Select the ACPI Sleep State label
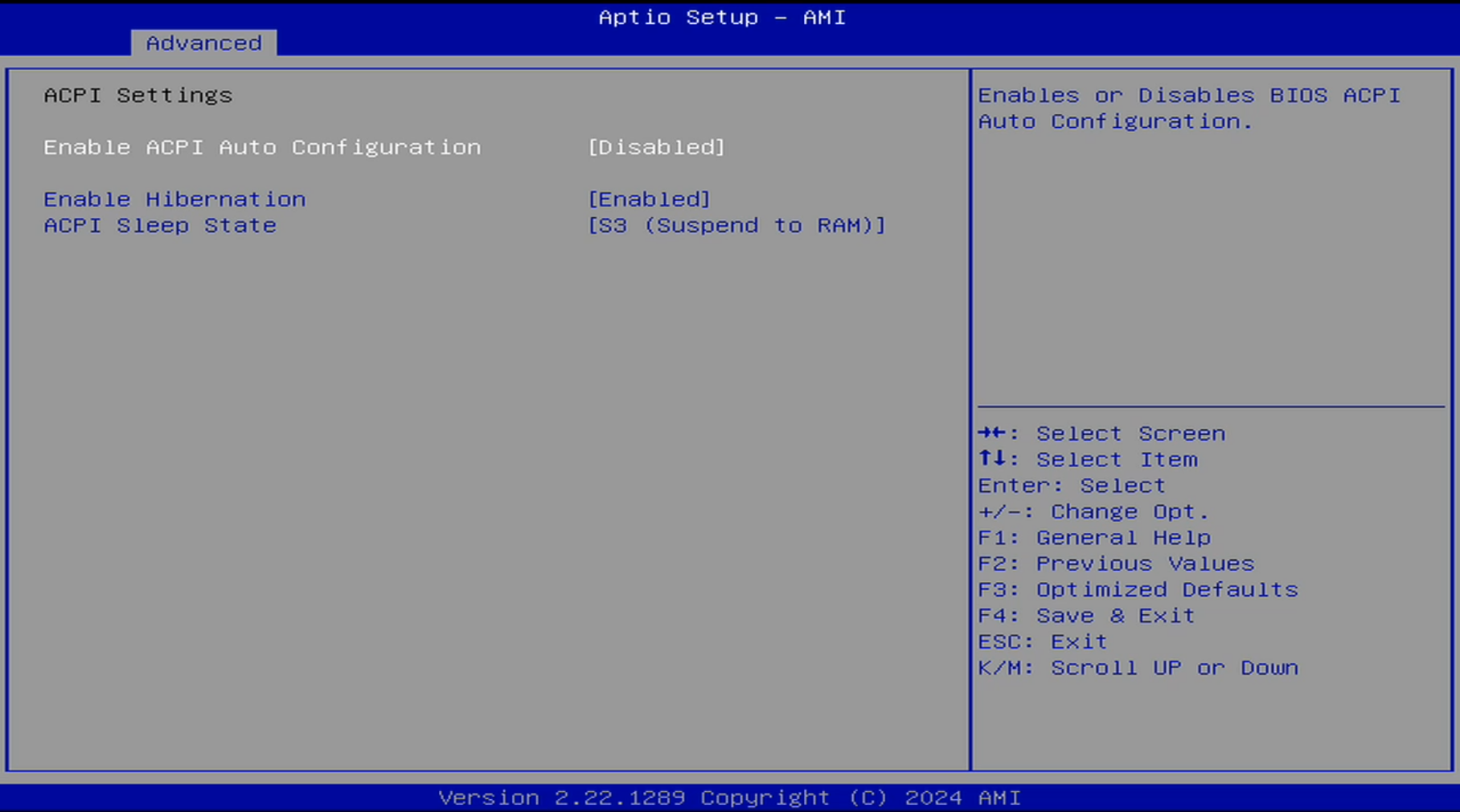The height and width of the screenshot is (812, 1460). click(x=160, y=226)
